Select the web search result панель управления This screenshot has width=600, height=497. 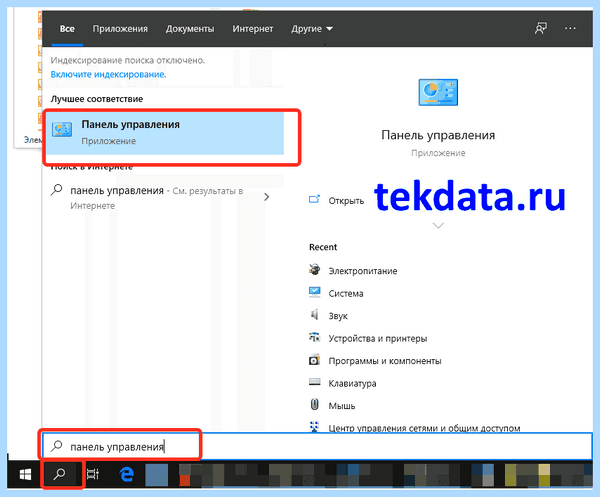pos(161,198)
